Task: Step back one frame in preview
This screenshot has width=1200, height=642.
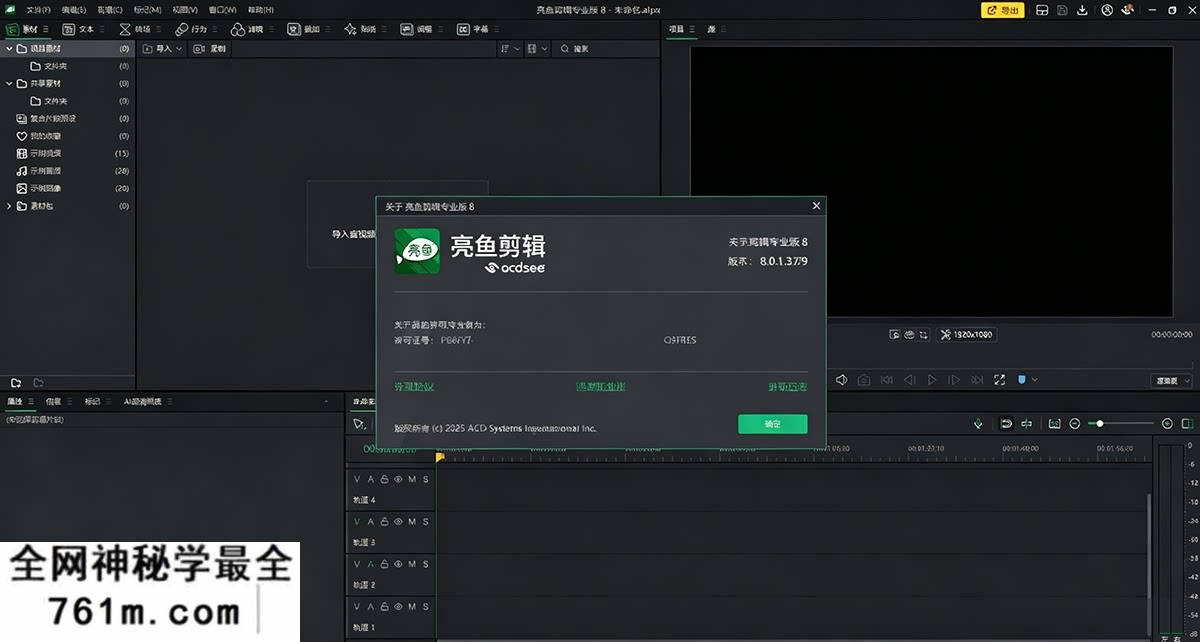Action: tap(909, 380)
